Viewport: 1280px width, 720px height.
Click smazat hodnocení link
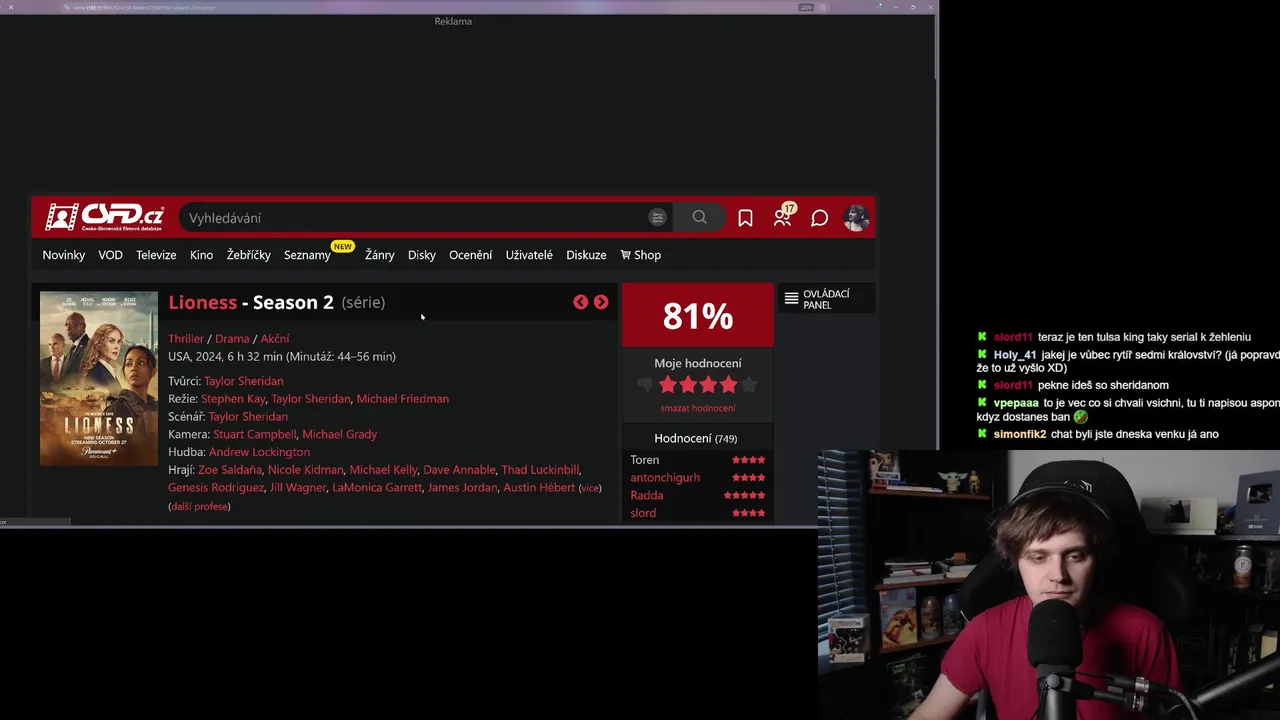[x=698, y=408]
